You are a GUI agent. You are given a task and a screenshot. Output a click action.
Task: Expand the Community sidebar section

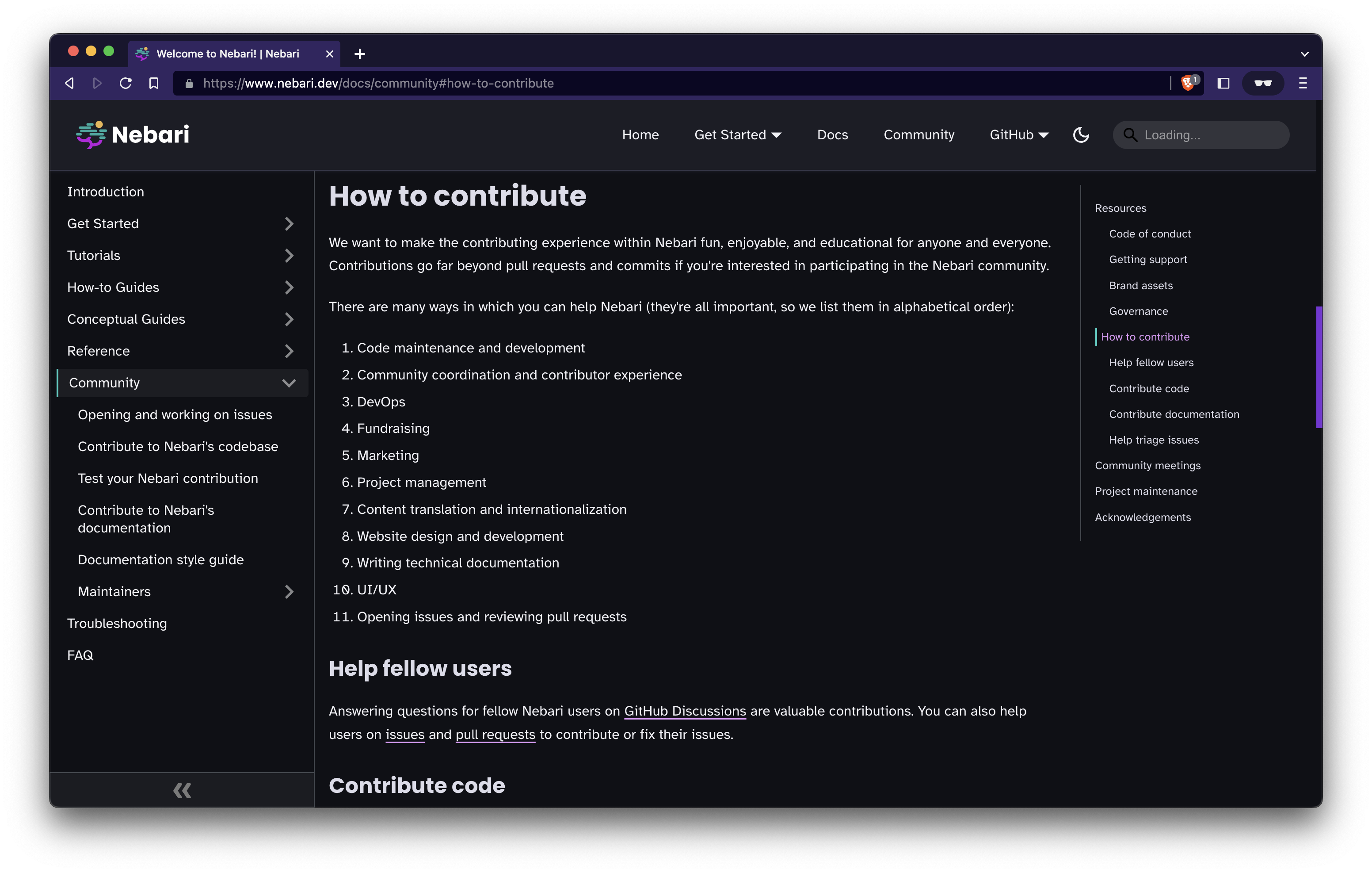tap(289, 382)
